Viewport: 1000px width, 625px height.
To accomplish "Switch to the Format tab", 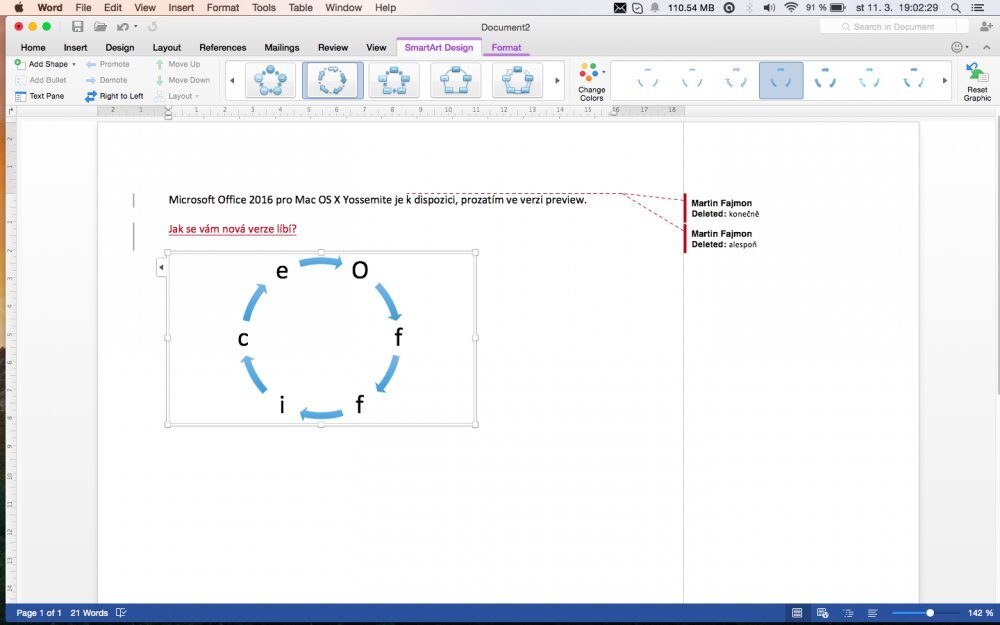I will 506,47.
